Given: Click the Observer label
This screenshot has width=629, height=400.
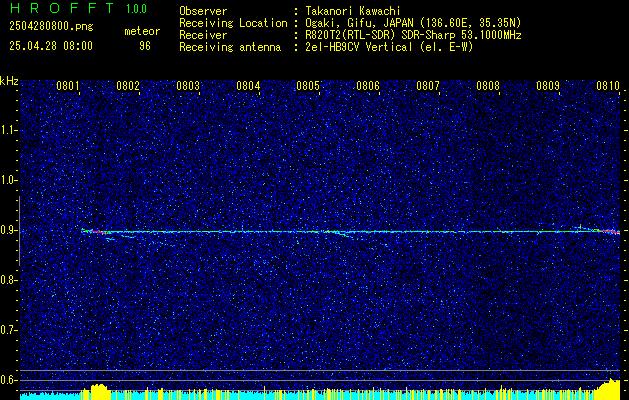Looking at the screenshot, I should tap(203, 11).
